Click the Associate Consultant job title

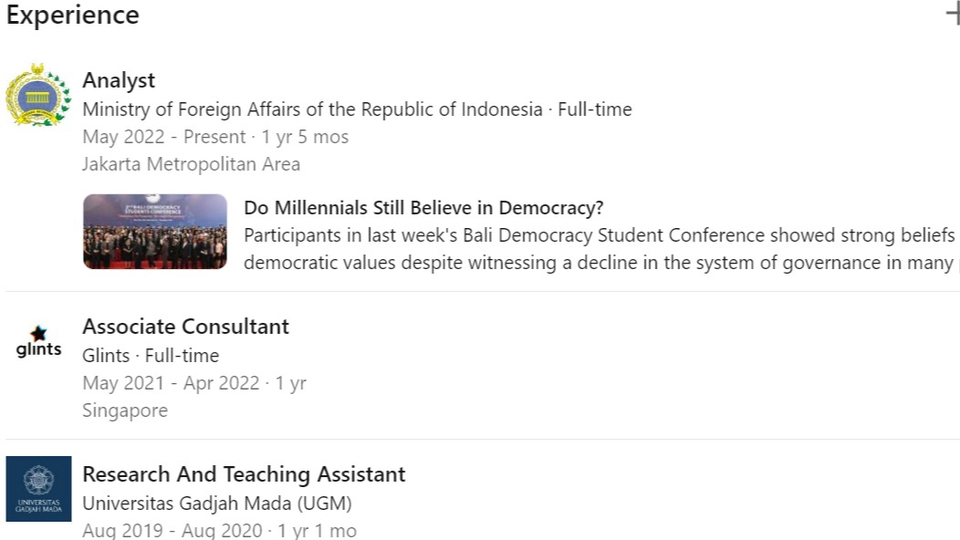coord(185,326)
